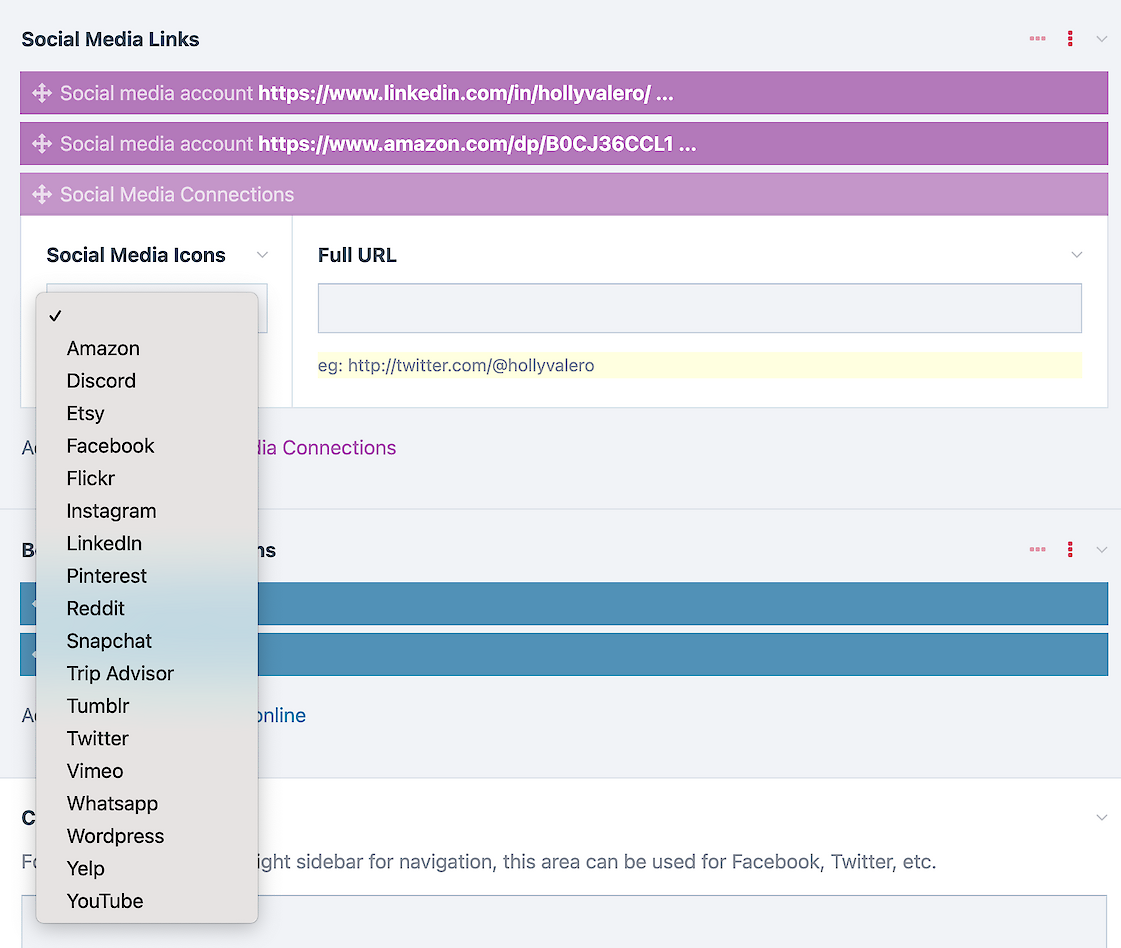Select Trip Advisor in the dropdown

147,673
